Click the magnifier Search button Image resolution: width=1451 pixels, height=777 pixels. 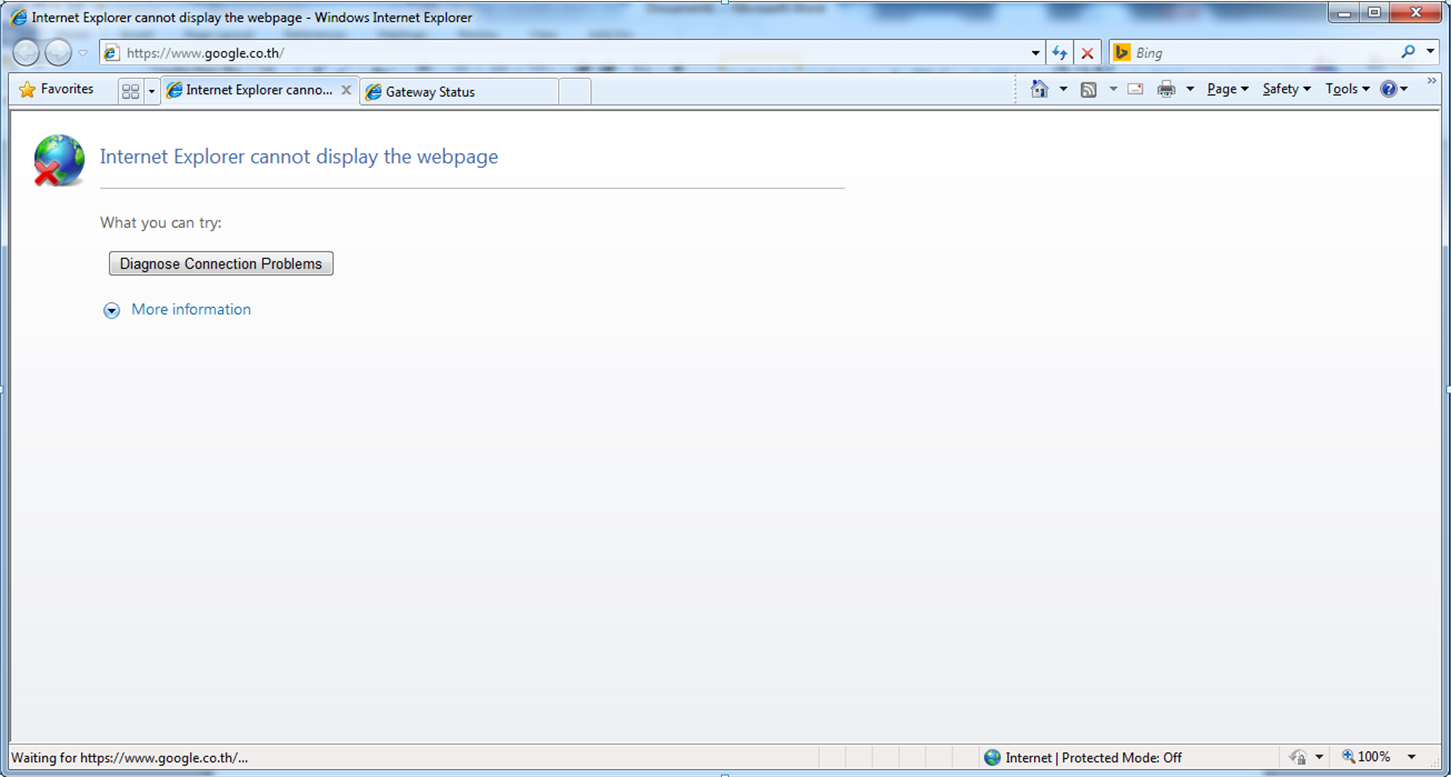(x=1408, y=52)
